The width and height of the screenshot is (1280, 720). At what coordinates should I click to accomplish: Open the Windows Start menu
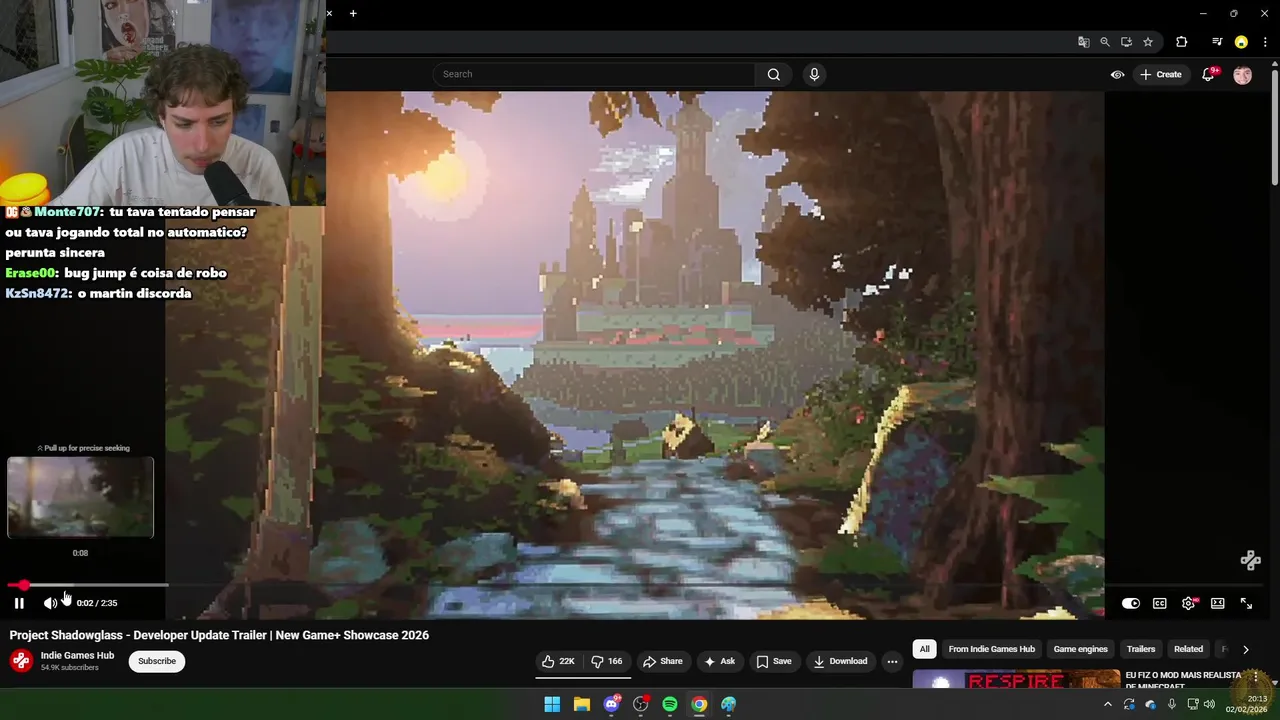tap(552, 704)
